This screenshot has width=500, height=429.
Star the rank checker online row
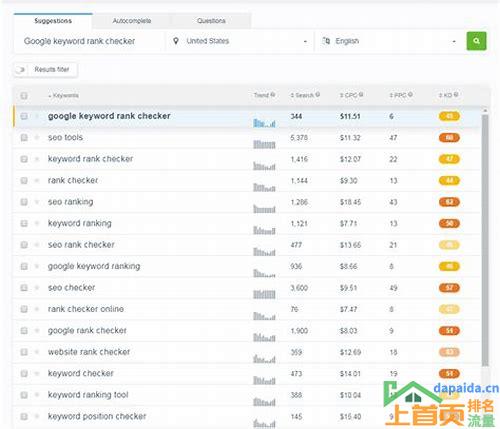pos(37,309)
